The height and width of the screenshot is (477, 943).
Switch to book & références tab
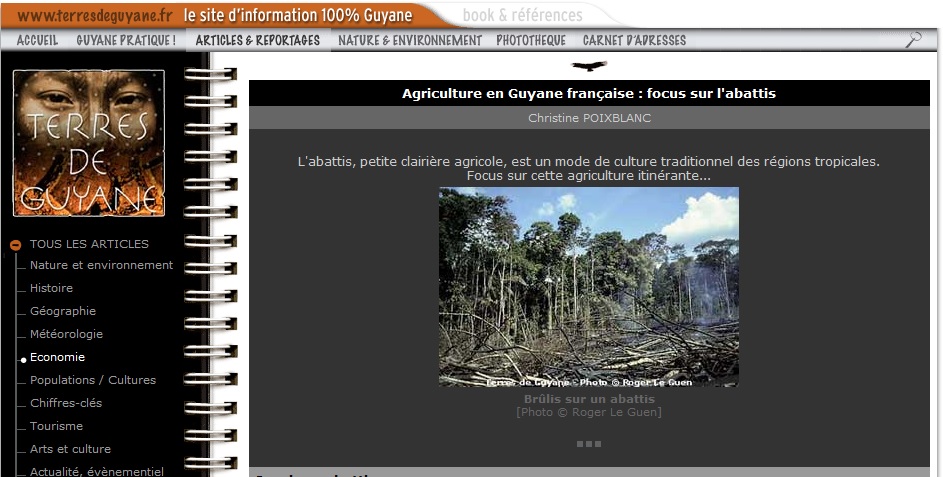coord(523,15)
